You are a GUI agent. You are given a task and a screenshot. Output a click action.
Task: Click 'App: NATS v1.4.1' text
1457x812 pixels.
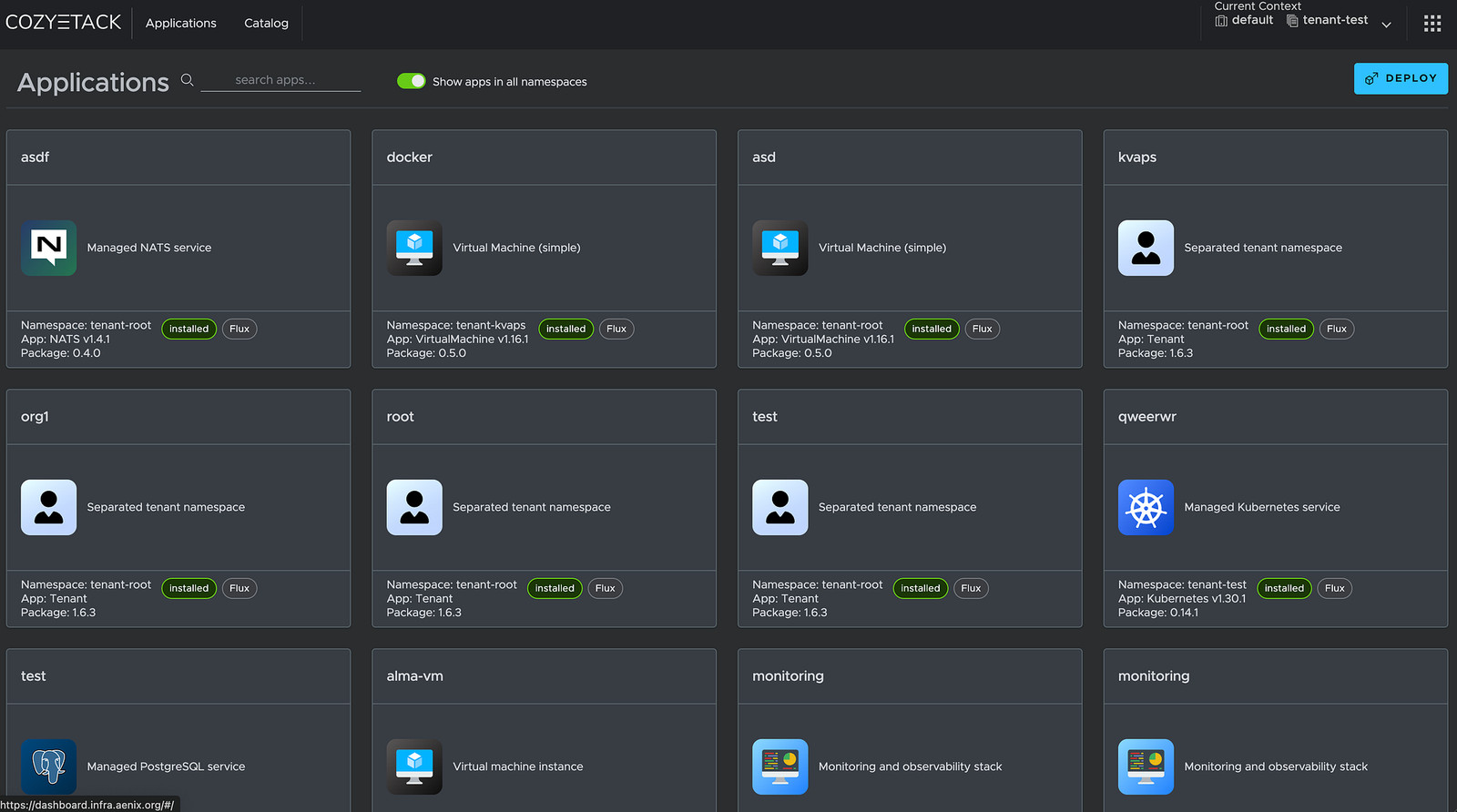pyautogui.click(x=66, y=340)
